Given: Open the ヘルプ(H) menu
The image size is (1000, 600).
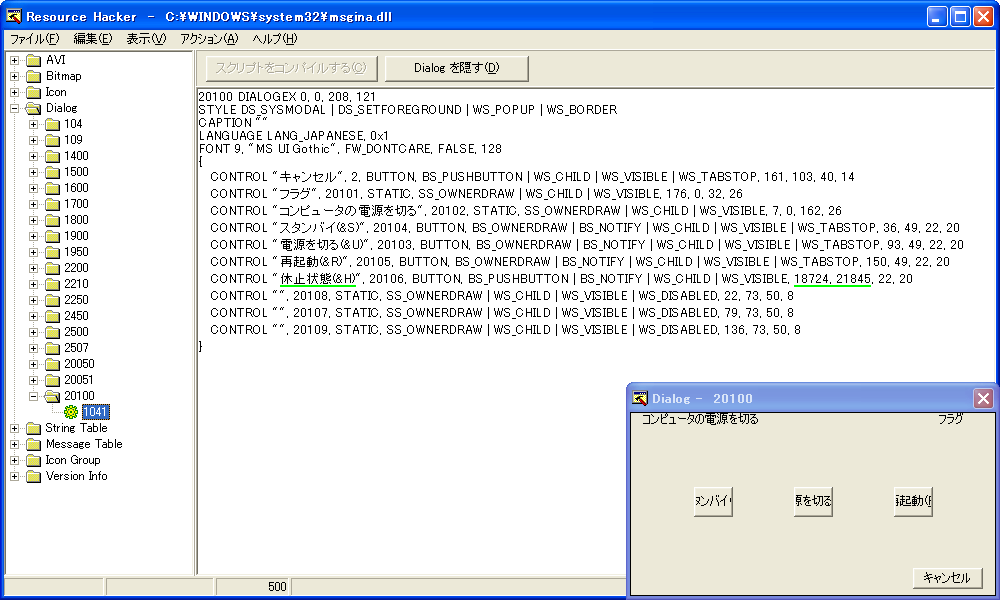Looking at the screenshot, I should click(x=274, y=39).
